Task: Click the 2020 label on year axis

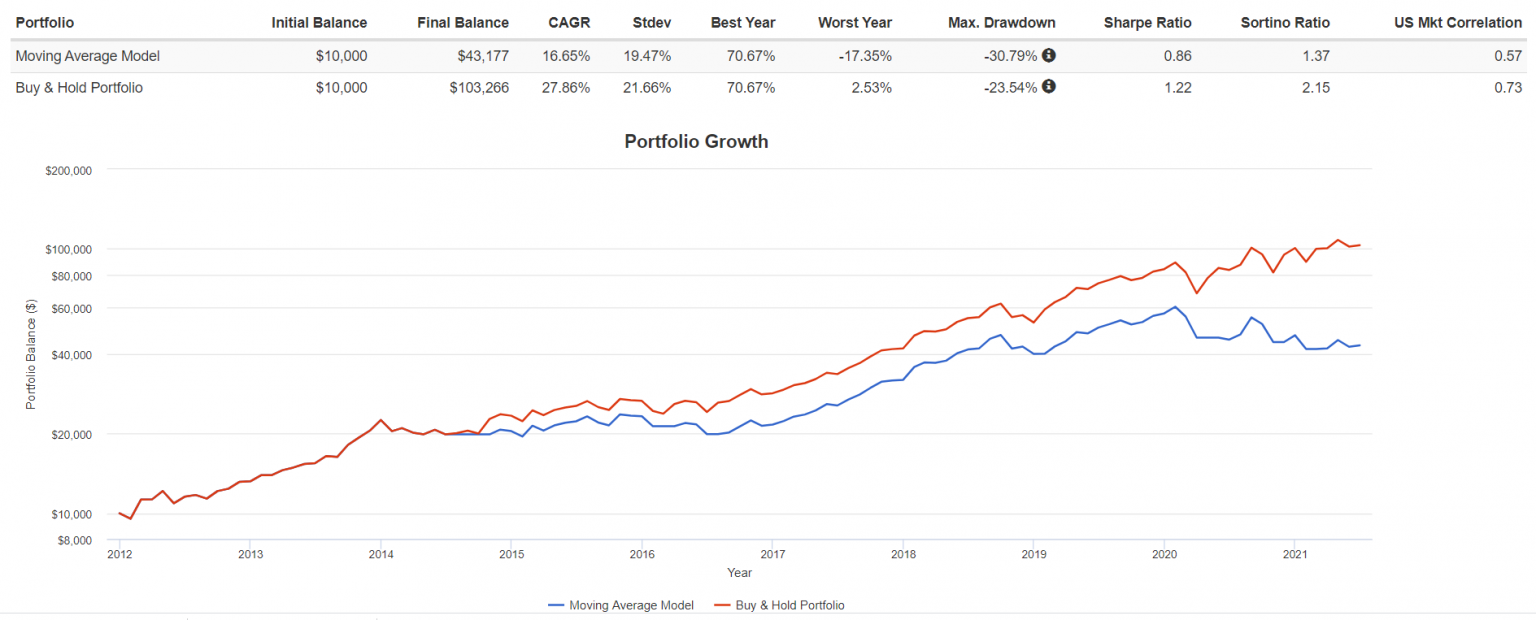Action: click(x=1164, y=553)
